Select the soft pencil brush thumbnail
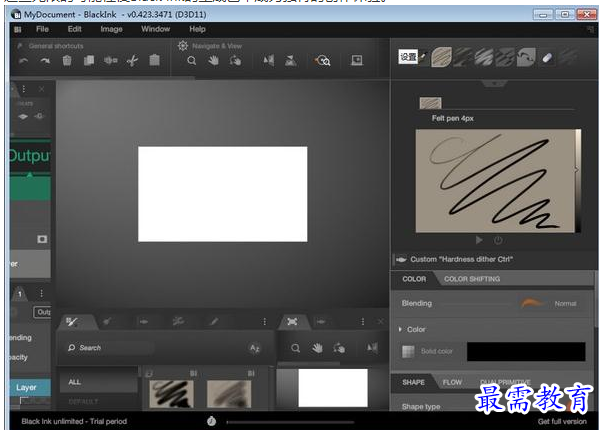The image size is (599, 430). coord(229,394)
